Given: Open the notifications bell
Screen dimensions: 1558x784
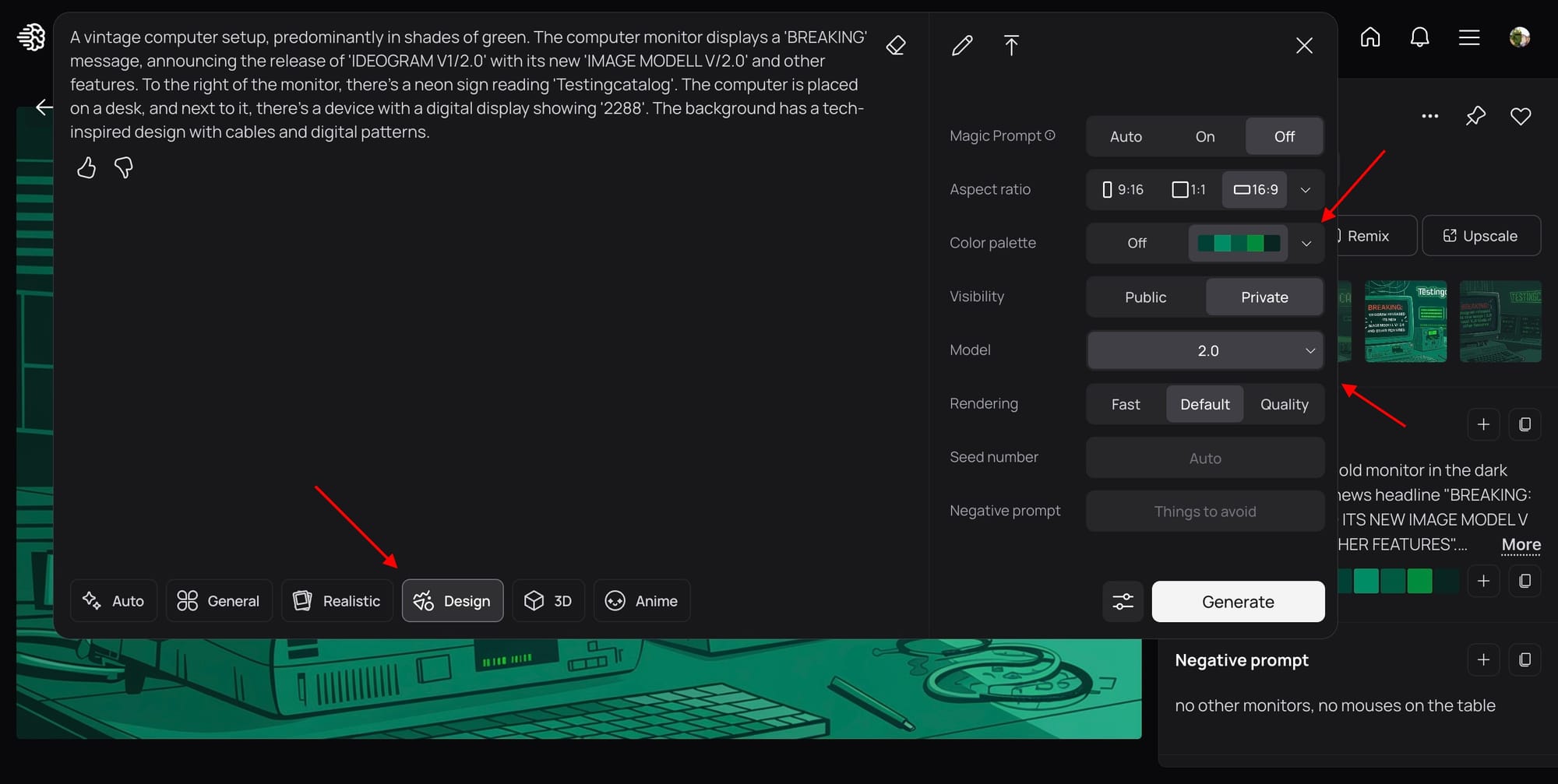Looking at the screenshot, I should coord(1419,37).
